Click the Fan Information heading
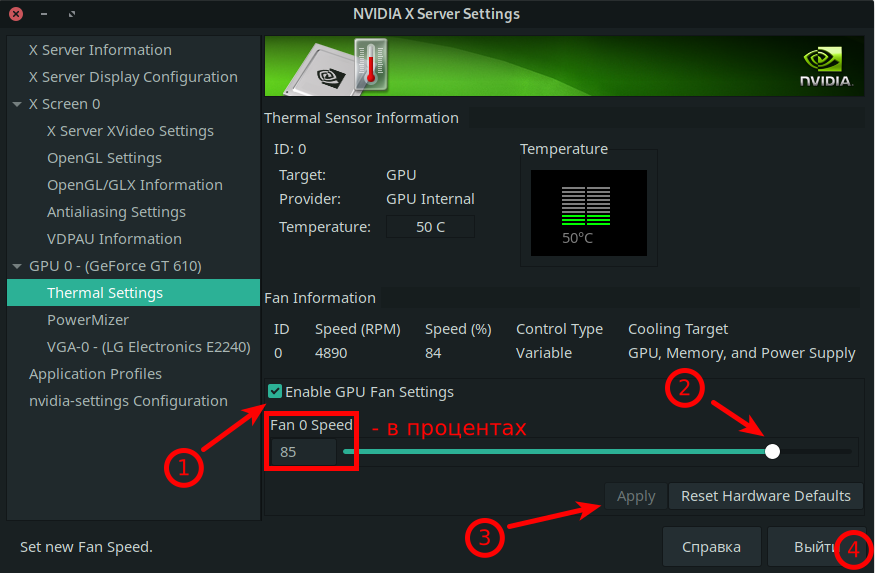 coord(320,298)
